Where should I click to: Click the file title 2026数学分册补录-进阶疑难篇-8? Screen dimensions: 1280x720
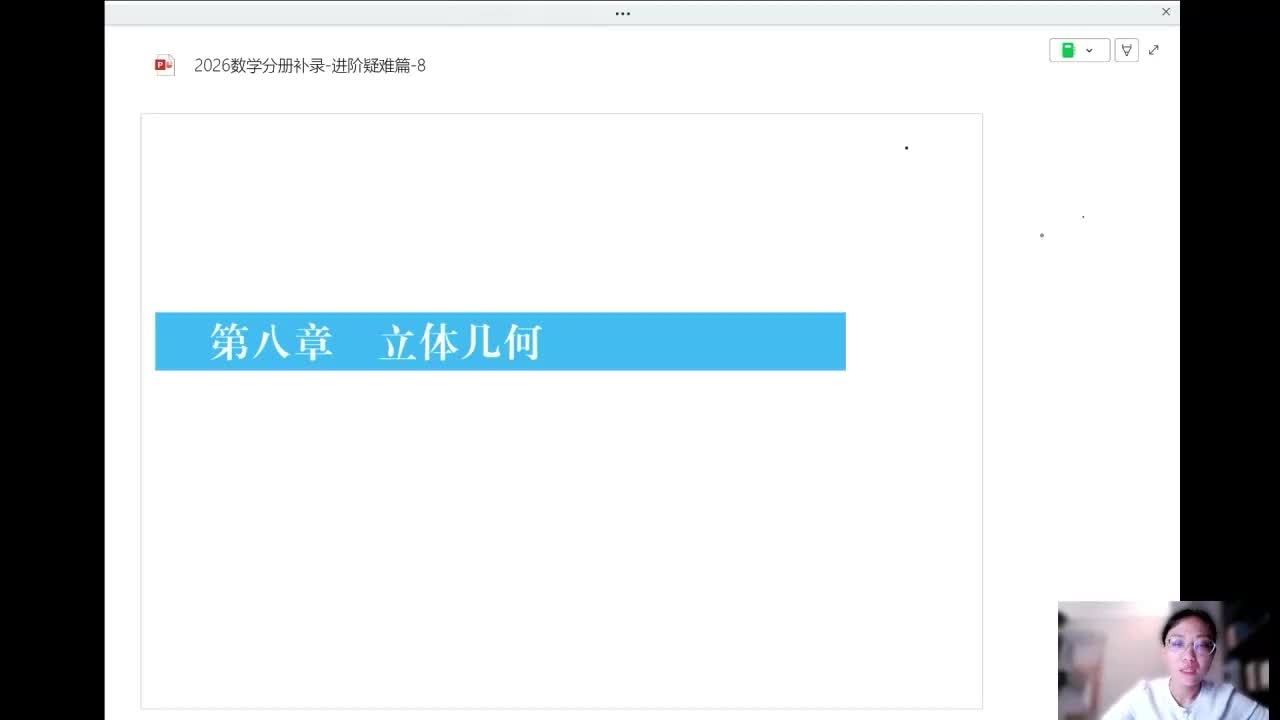pos(310,66)
